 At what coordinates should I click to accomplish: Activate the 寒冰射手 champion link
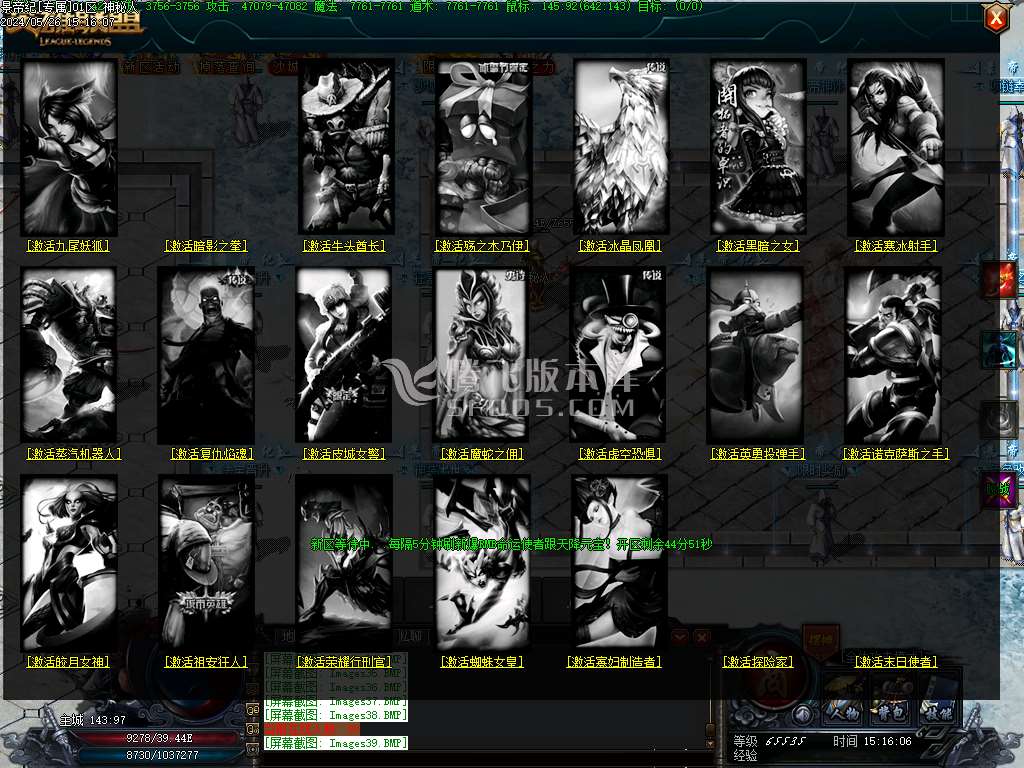tap(896, 246)
